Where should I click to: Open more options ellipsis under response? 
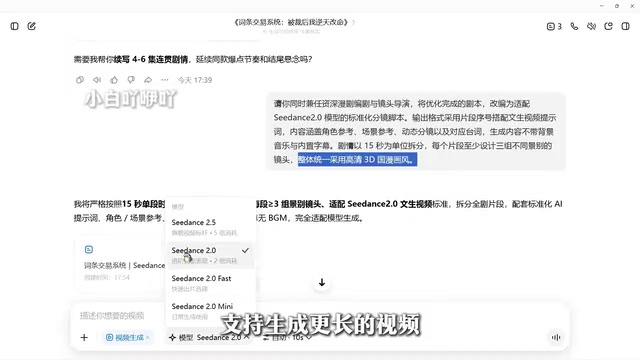[x=164, y=80]
